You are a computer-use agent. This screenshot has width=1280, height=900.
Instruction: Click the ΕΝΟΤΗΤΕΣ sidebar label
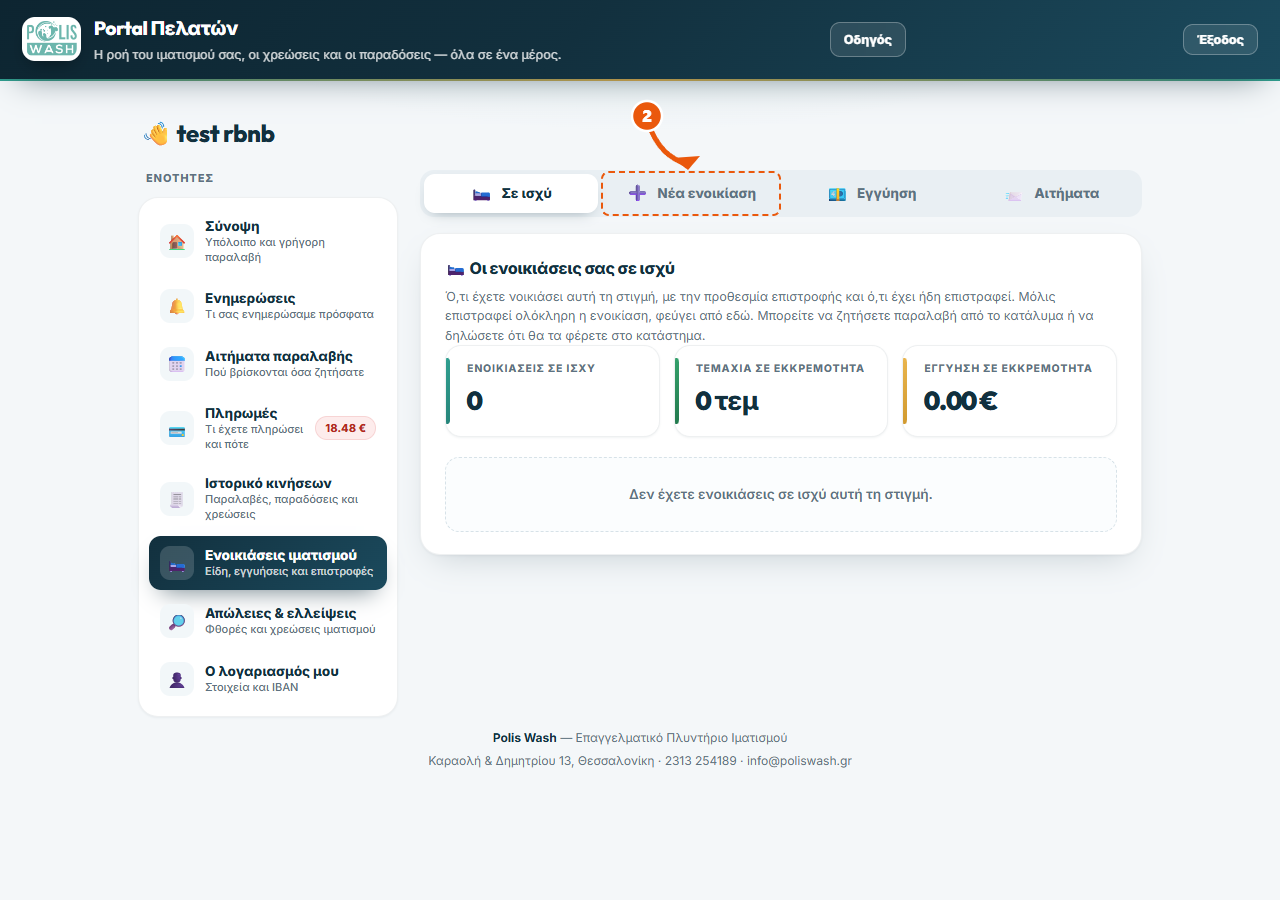pyautogui.click(x=180, y=178)
